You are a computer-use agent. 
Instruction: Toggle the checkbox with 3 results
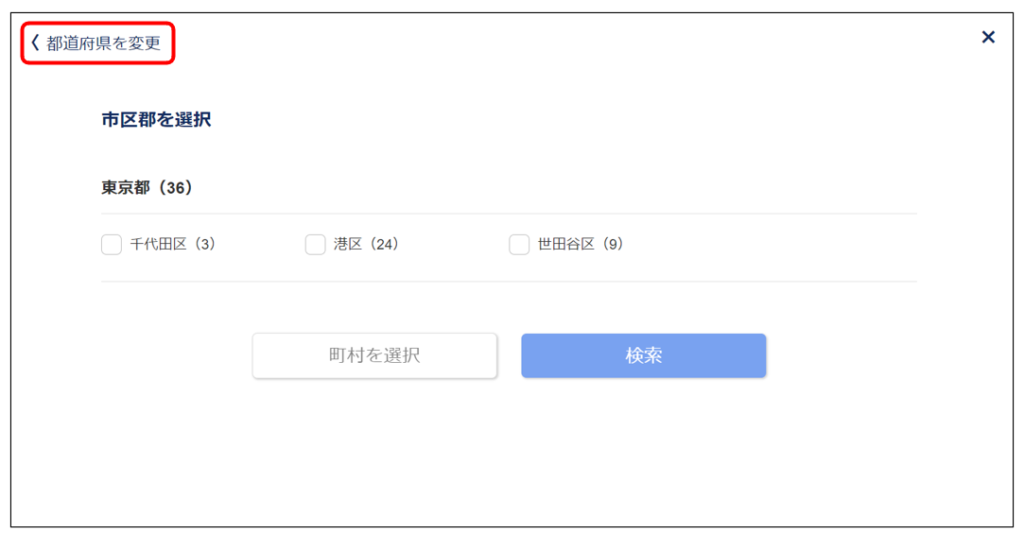pos(111,244)
